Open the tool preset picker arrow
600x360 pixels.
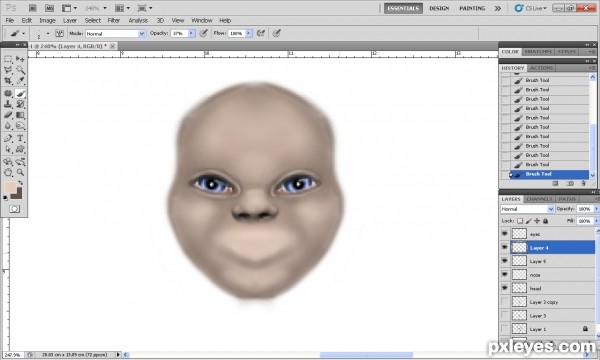coord(23,34)
